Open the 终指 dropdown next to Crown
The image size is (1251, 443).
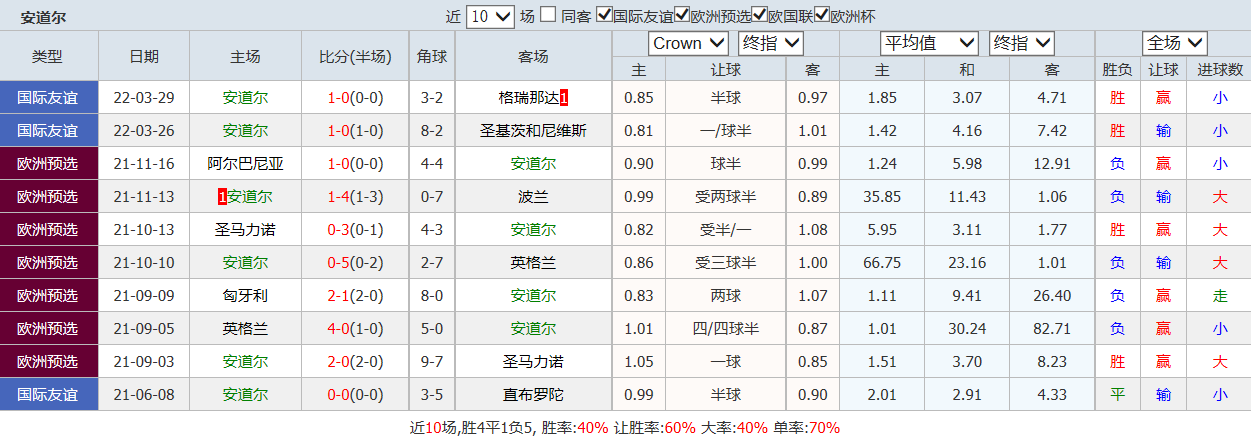coord(770,43)
